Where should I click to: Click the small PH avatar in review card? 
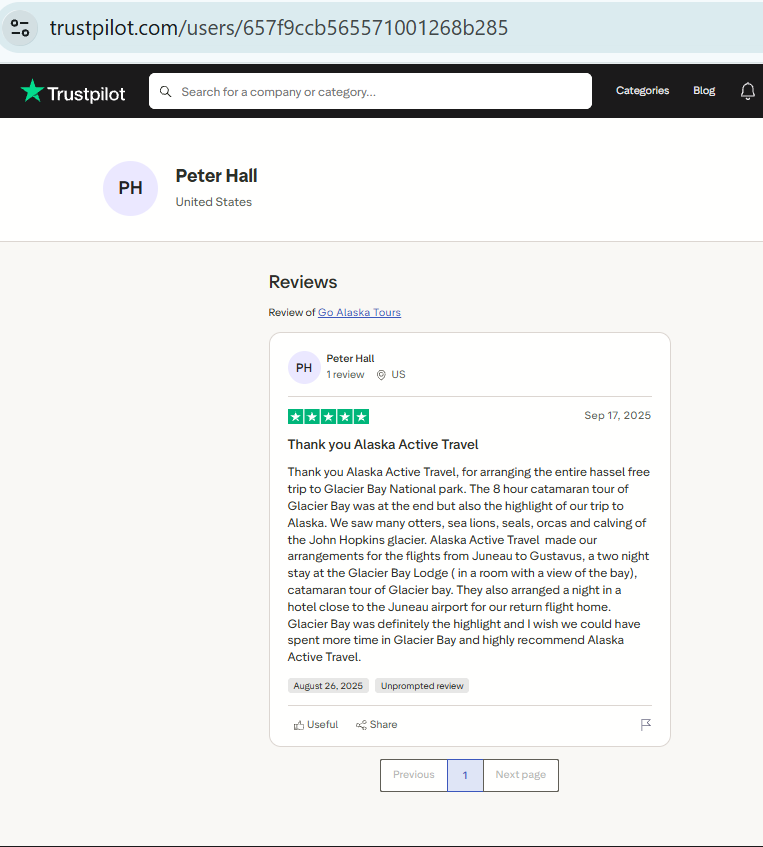pos(304,367)
